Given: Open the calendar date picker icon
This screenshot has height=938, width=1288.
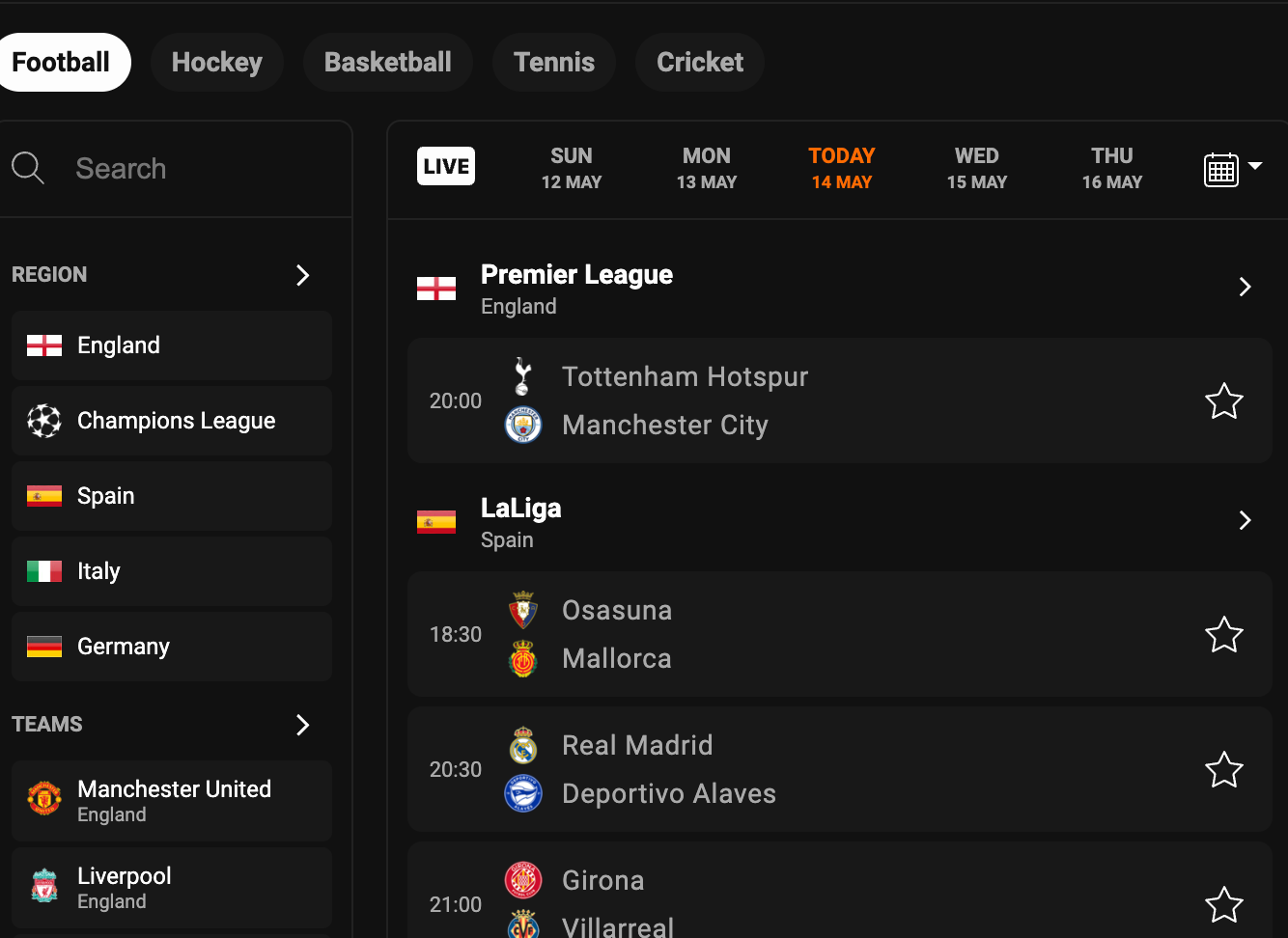Looking at the screenshot, I should (1220, 168).
